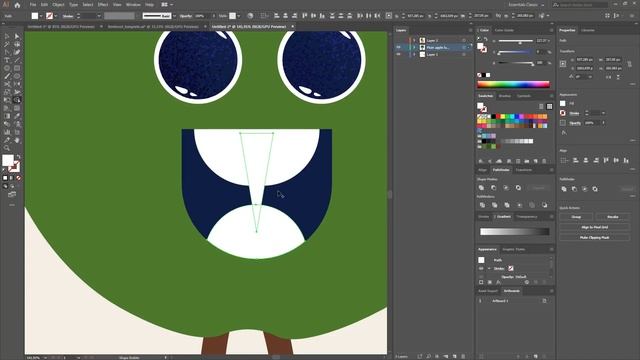The width and height of the screenshot is (640, 360).
Task: Activate the Type tool in the toolbar
Action: click(7, 60)
